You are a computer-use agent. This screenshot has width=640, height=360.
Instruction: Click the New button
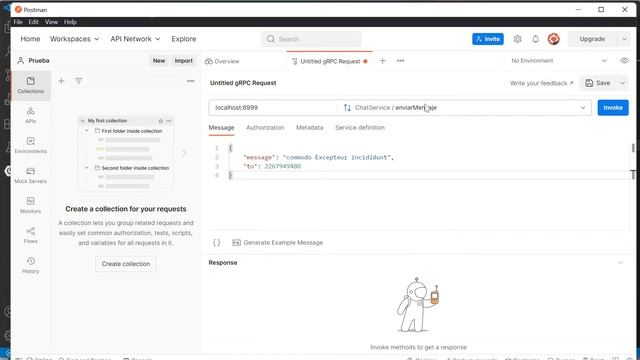(x=159, y=61)
